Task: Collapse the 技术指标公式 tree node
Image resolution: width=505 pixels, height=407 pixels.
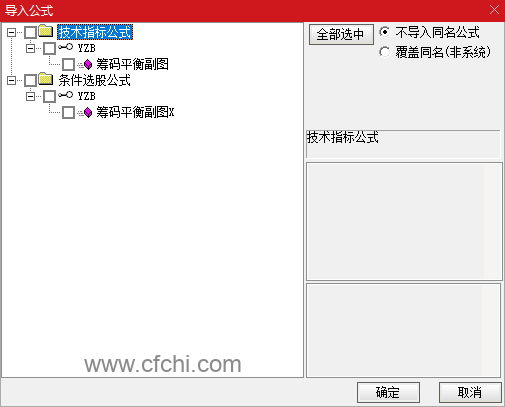Action: (x=11, y=32)
